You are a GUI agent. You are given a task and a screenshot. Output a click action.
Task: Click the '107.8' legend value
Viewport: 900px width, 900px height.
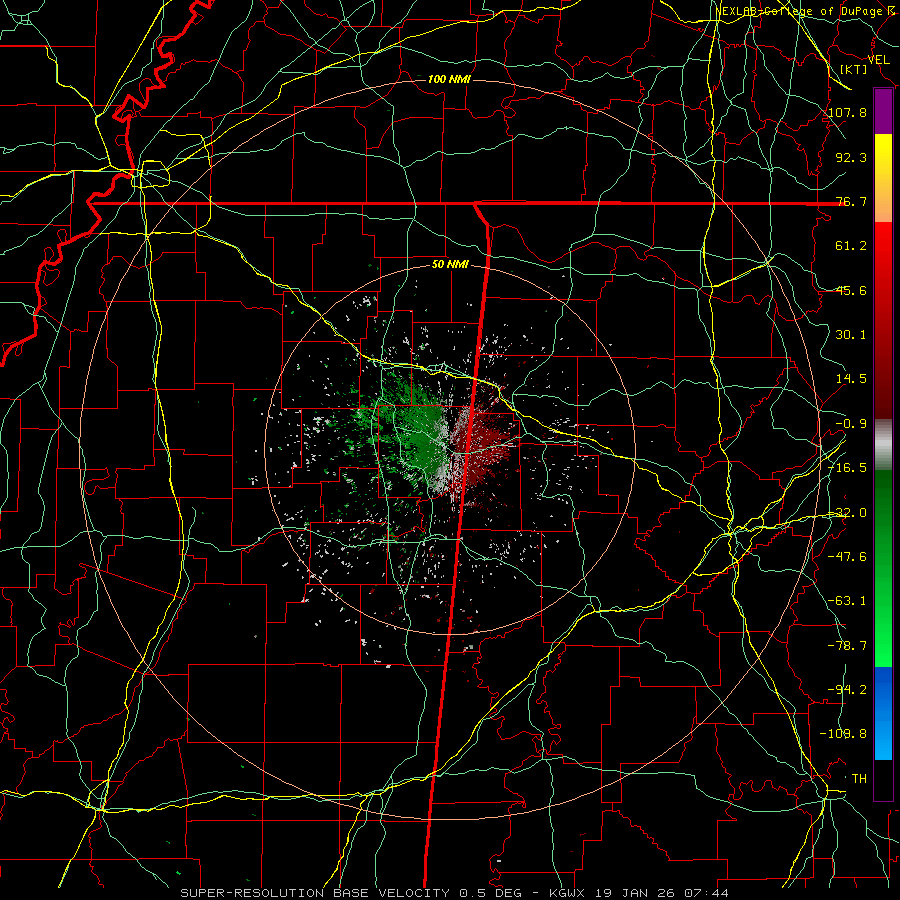(848, 112)
